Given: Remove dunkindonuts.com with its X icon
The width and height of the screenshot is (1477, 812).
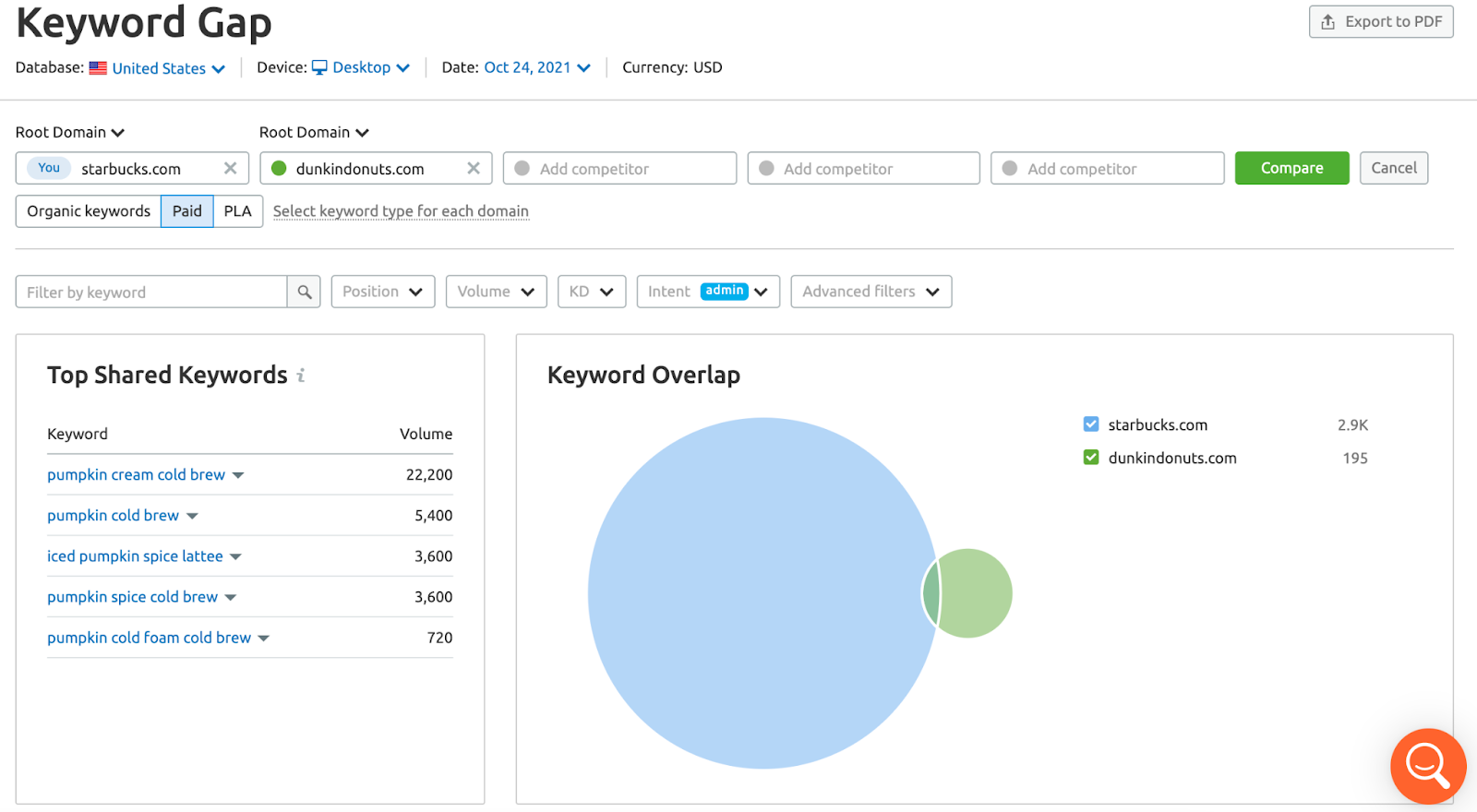Looking at the screenshot, I should [x=474, y=168].
